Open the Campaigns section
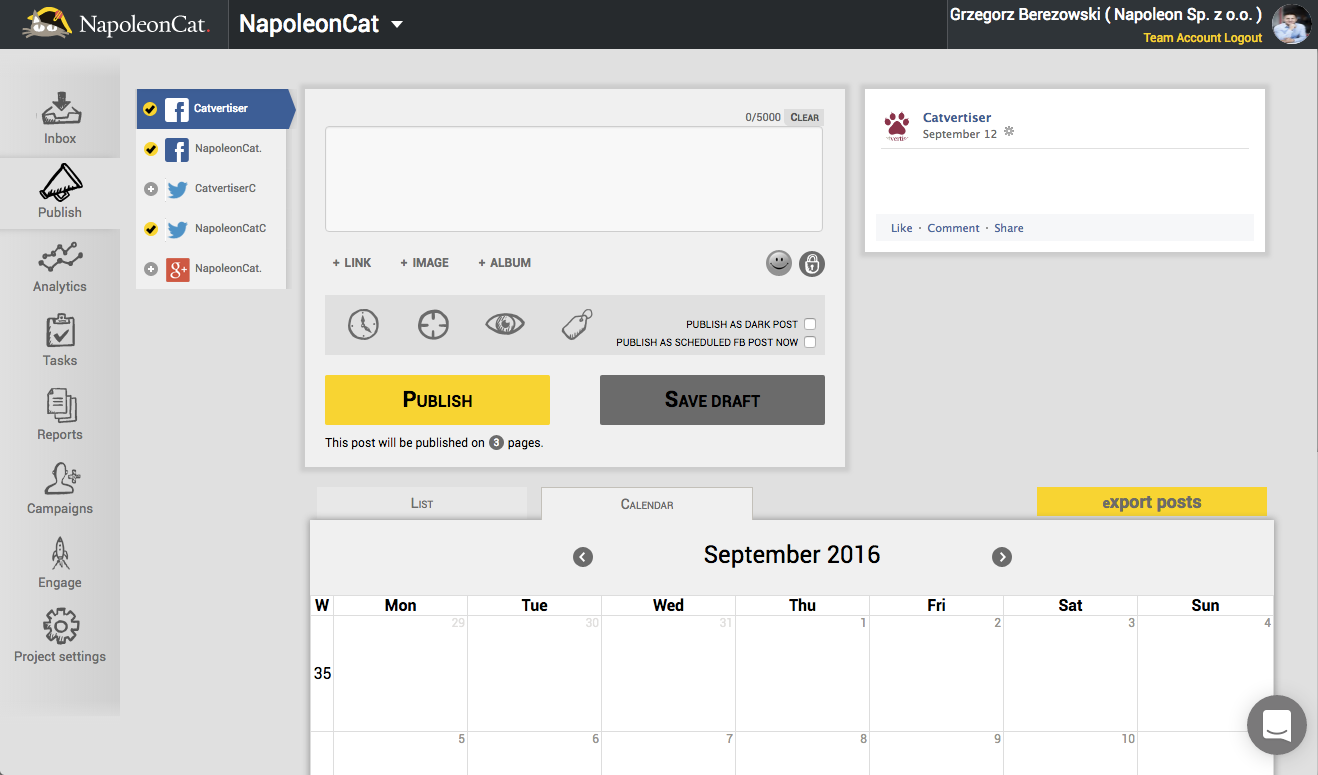The width and height of the screenshot is (1318, 775). point(60,488)
